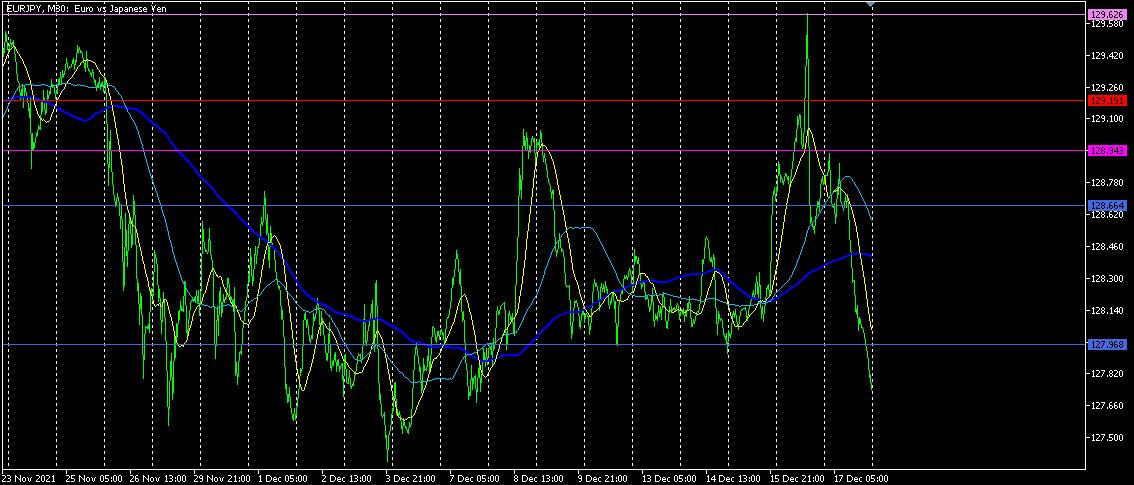This screenshot has height=485, width=1134.
Task: Click the 128.460 price axis value
Action: pyautogui.click(x=1107, y=247)
